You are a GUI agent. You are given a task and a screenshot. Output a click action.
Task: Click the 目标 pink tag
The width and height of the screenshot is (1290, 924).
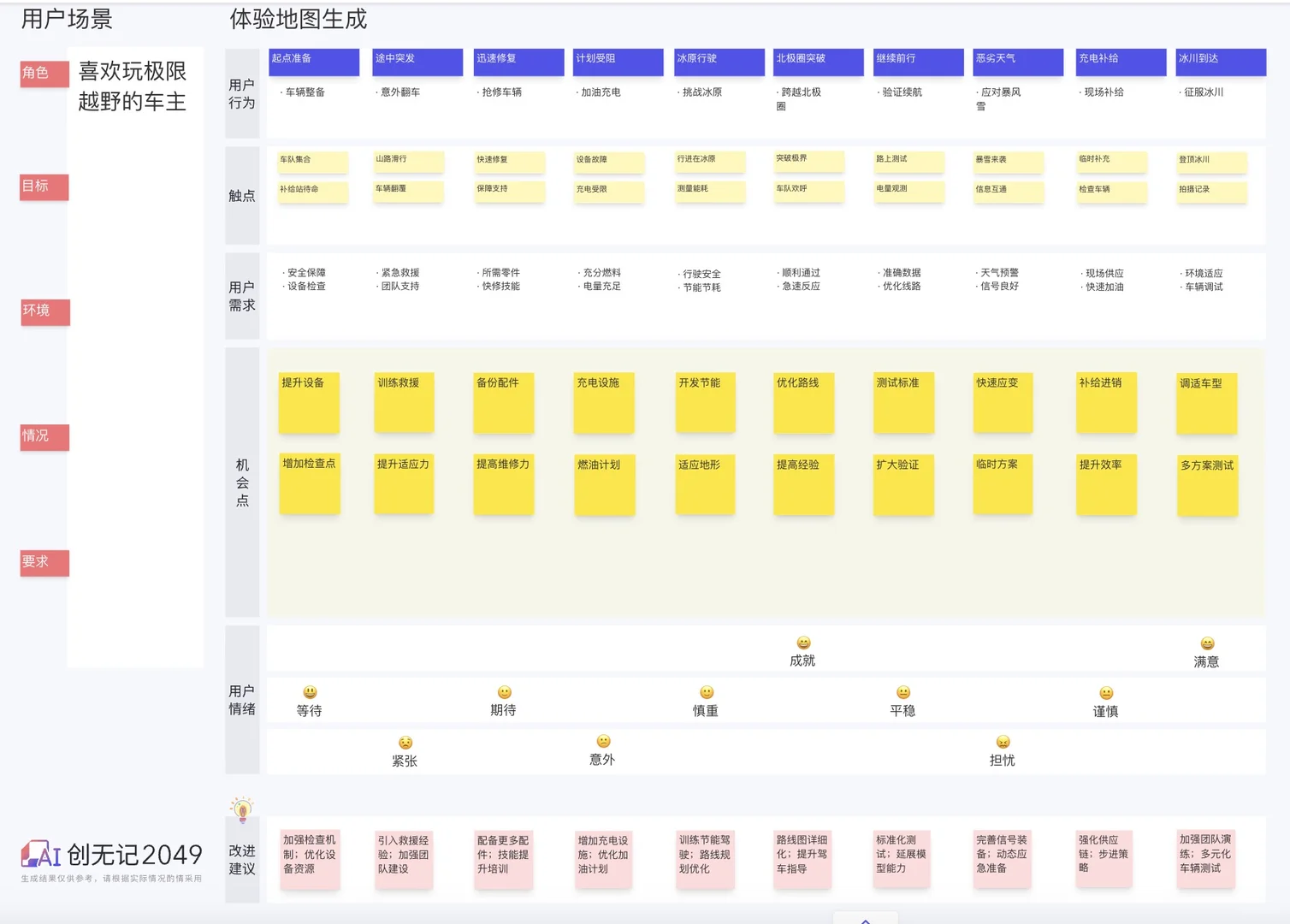tap(44, 187)
